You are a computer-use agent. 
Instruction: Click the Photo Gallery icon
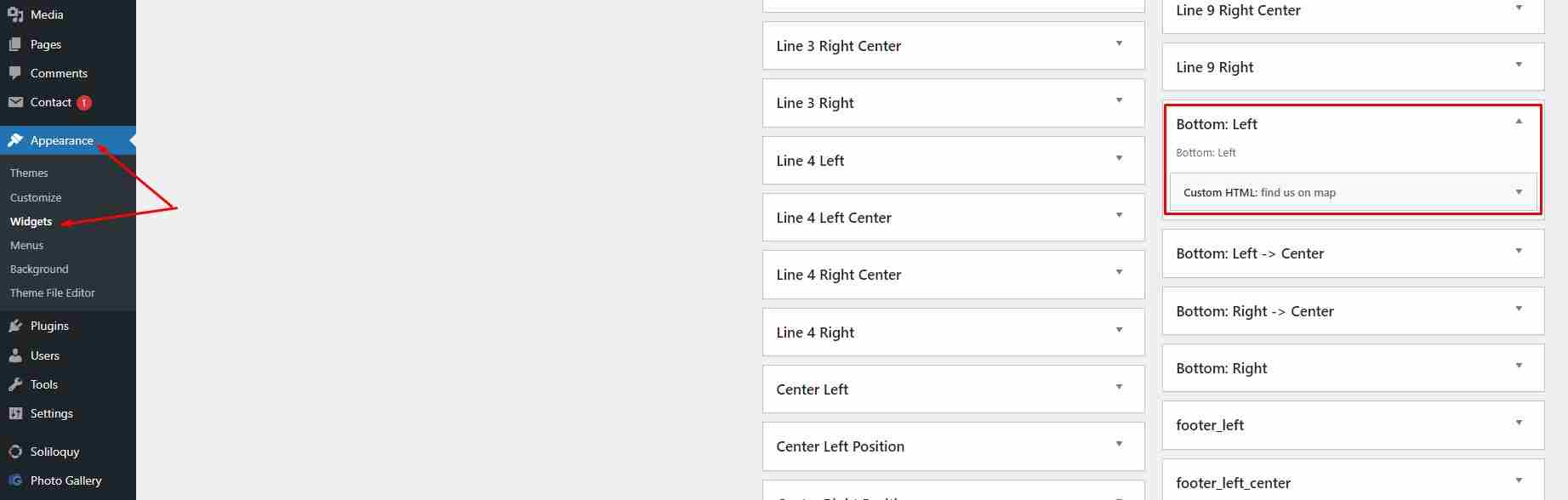[x=15, y=480]
